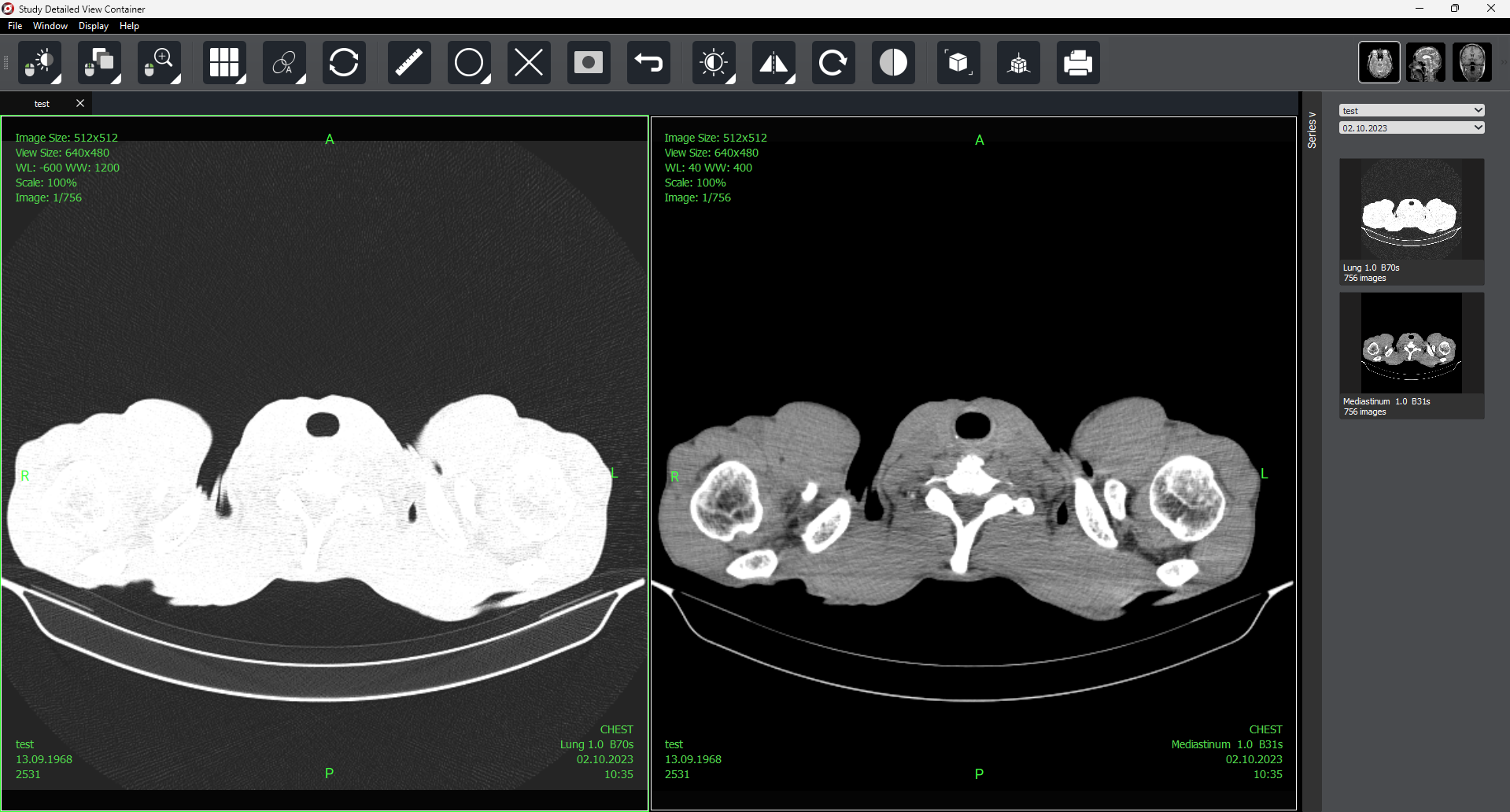Click the invert contrast half-circle icon
Image resolution: width=1510 pixels, height=812 pixels.
(x=893, y=62)
